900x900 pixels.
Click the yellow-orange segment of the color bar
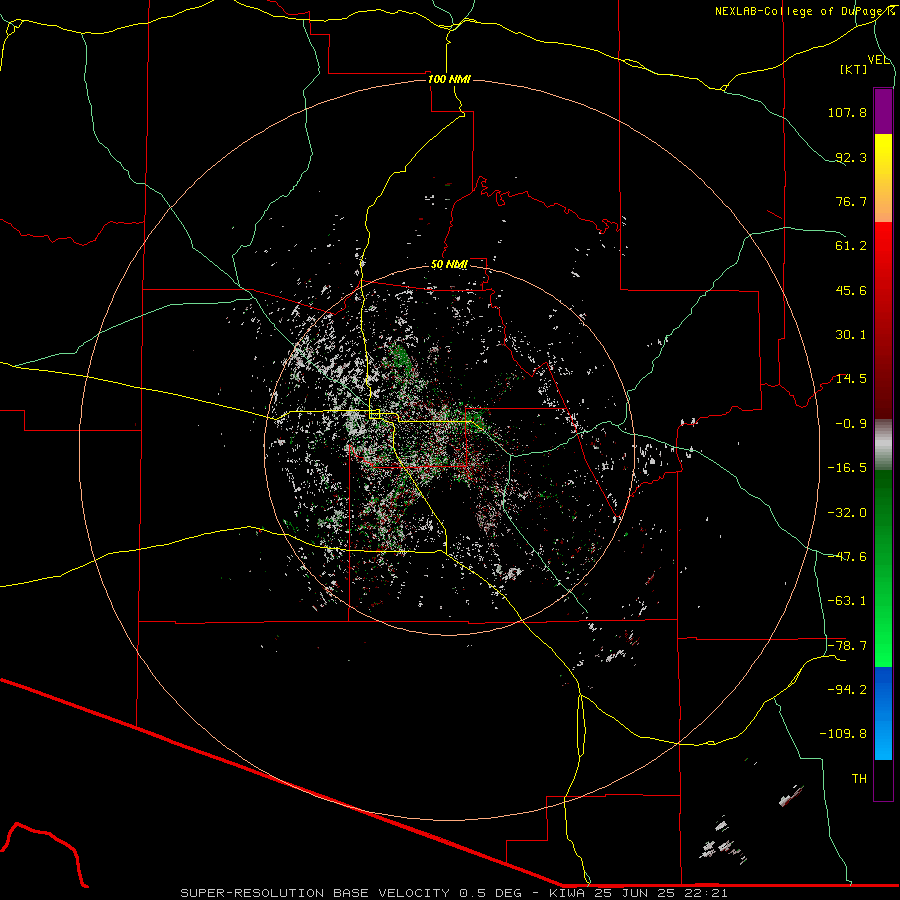(883, 178)
